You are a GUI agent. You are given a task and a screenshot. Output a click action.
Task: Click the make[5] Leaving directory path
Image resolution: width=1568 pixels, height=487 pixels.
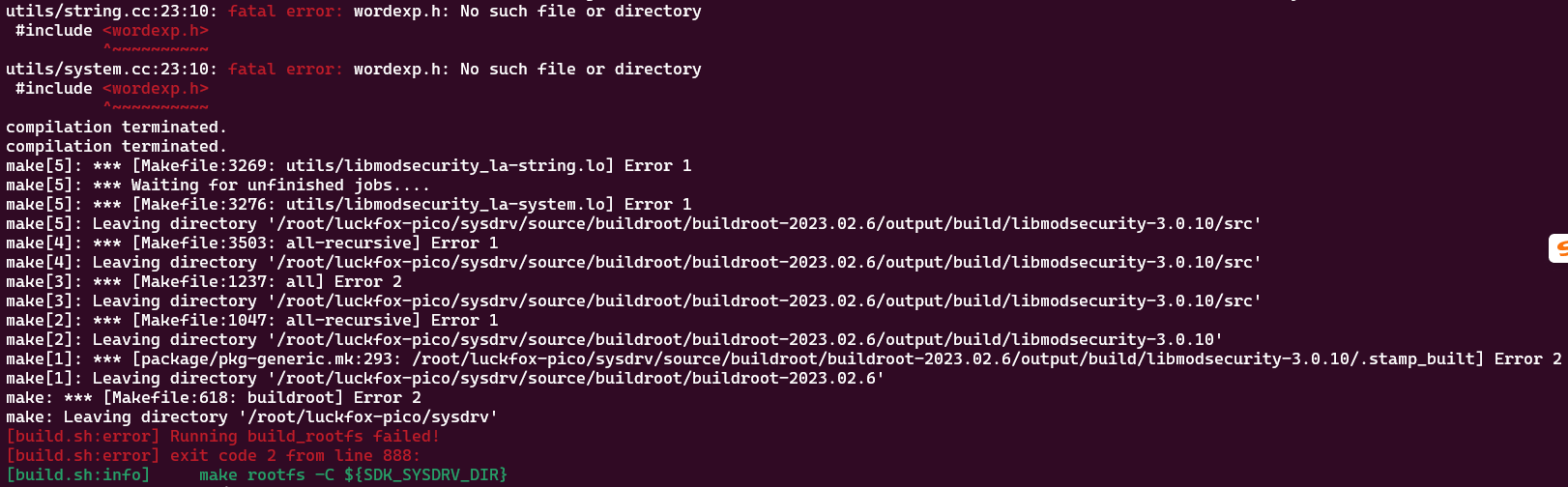pyautogui.click(x=634, y=224)
